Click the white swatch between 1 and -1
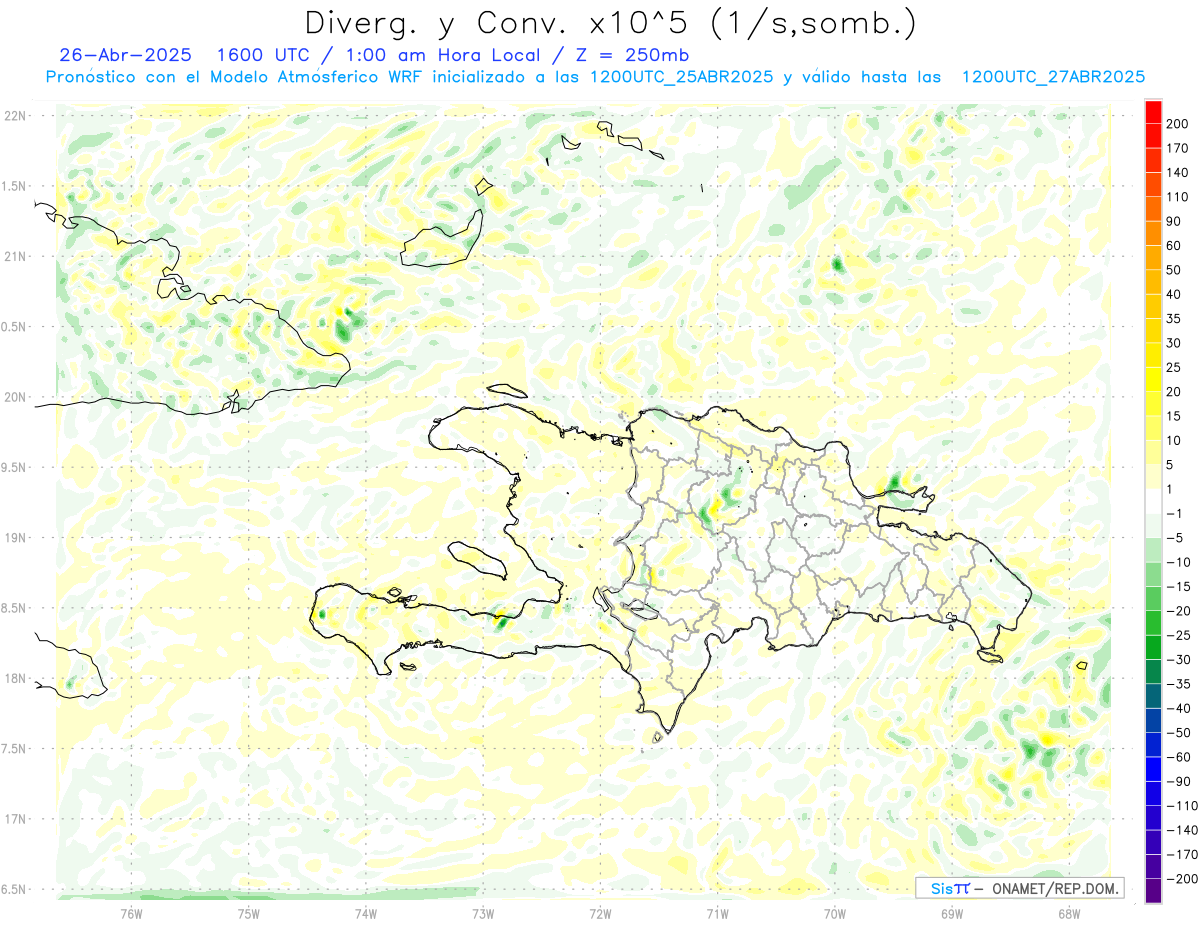 pyautogui.click(x=1153, y=502)
